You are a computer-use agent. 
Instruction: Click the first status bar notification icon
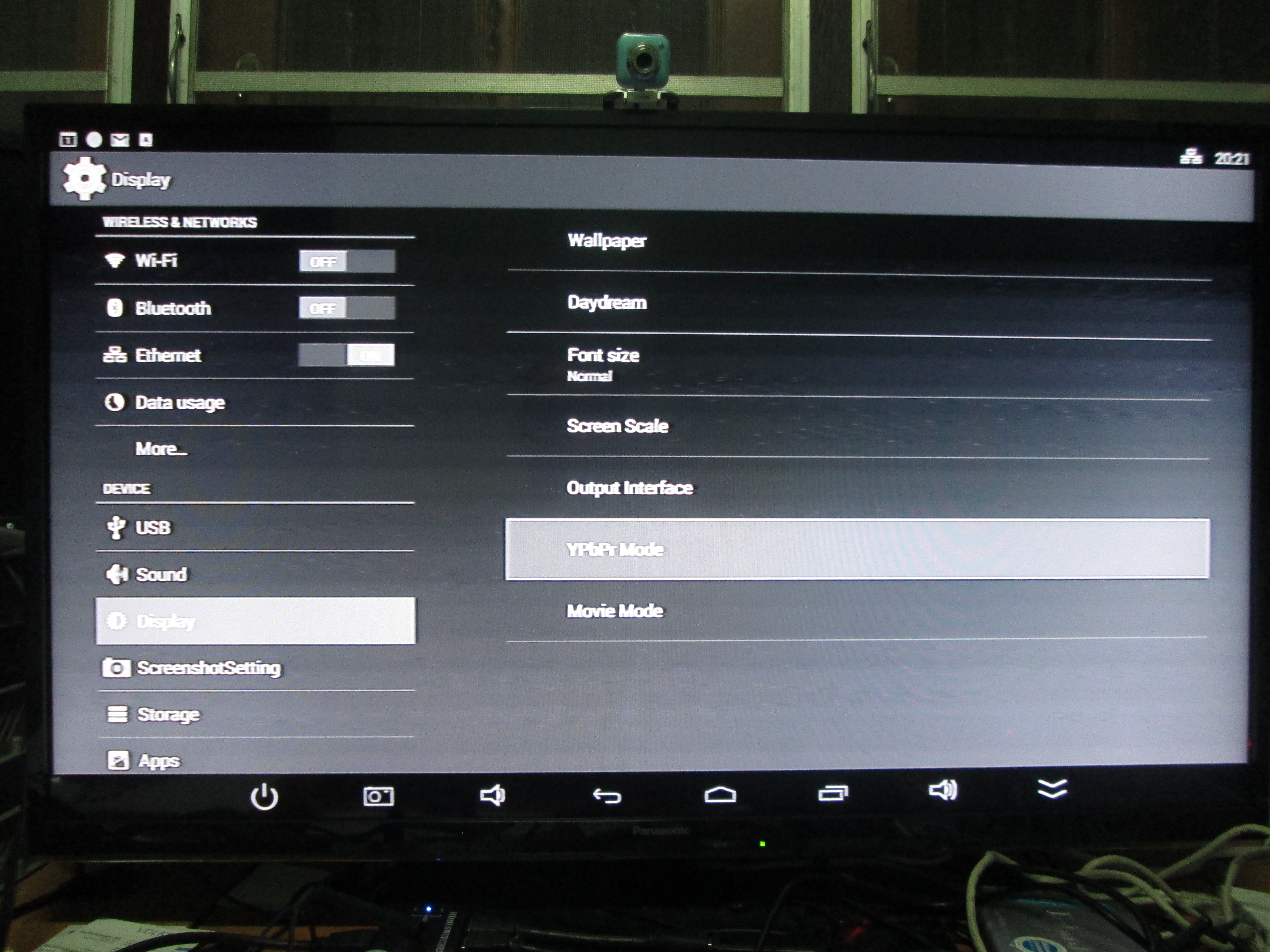(68, 139)
